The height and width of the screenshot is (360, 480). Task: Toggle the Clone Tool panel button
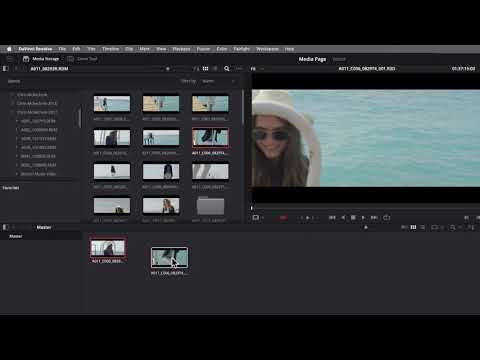[x=82, y=59]
